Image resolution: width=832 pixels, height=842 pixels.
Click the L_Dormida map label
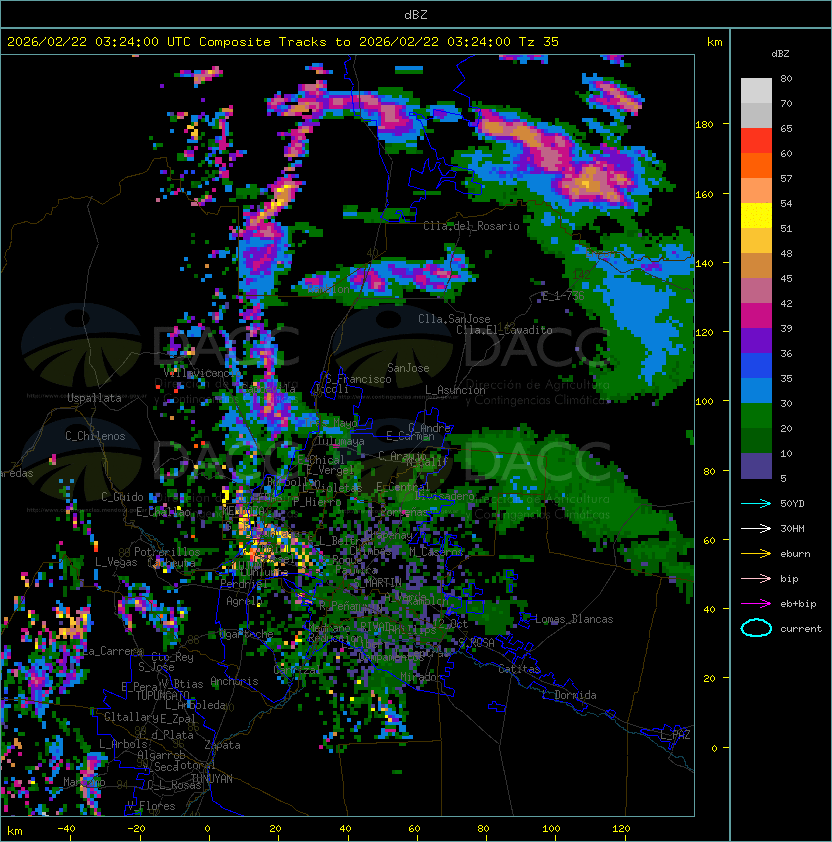point(569,695)
